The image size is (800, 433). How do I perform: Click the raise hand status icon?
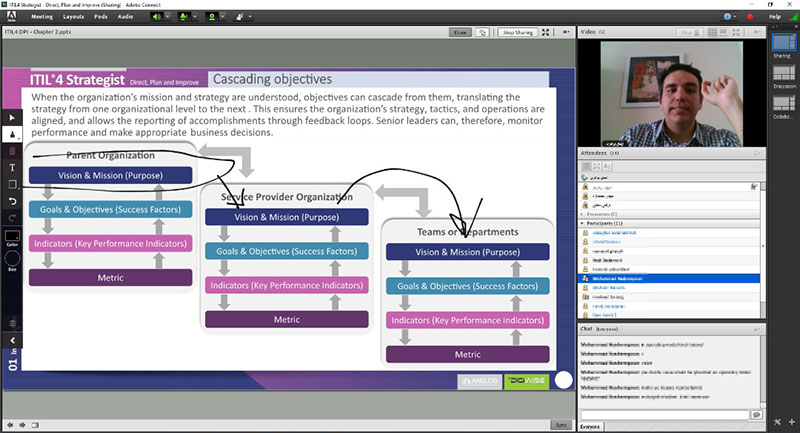click(x=239, y=17)
